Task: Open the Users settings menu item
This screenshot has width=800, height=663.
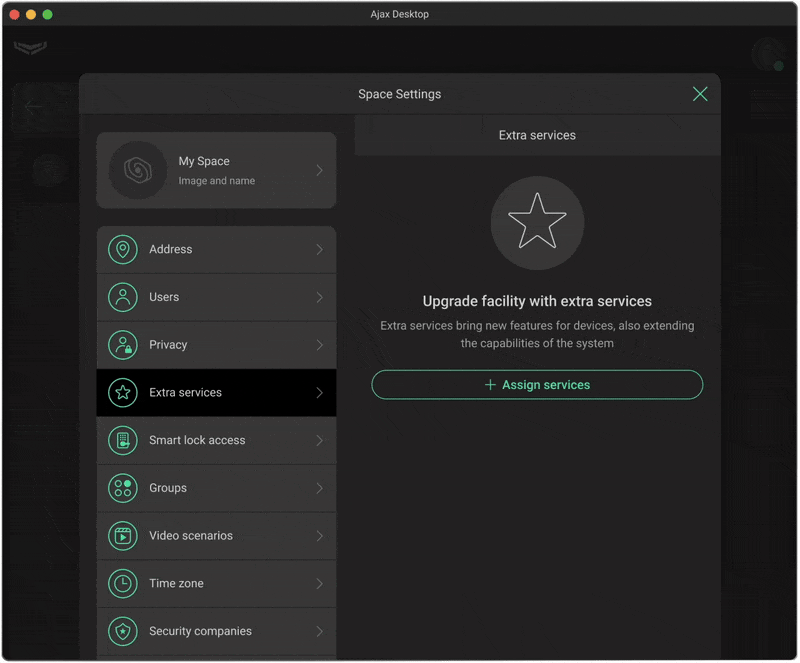Action: point(216,297)
